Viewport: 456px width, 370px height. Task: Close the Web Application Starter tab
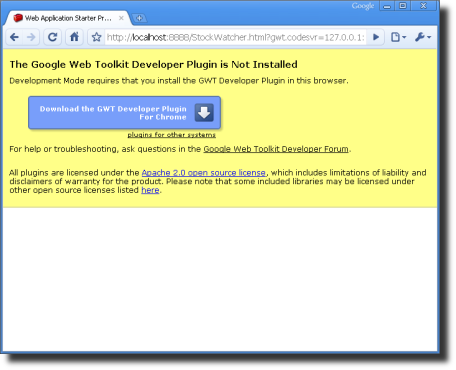[121, 18]
